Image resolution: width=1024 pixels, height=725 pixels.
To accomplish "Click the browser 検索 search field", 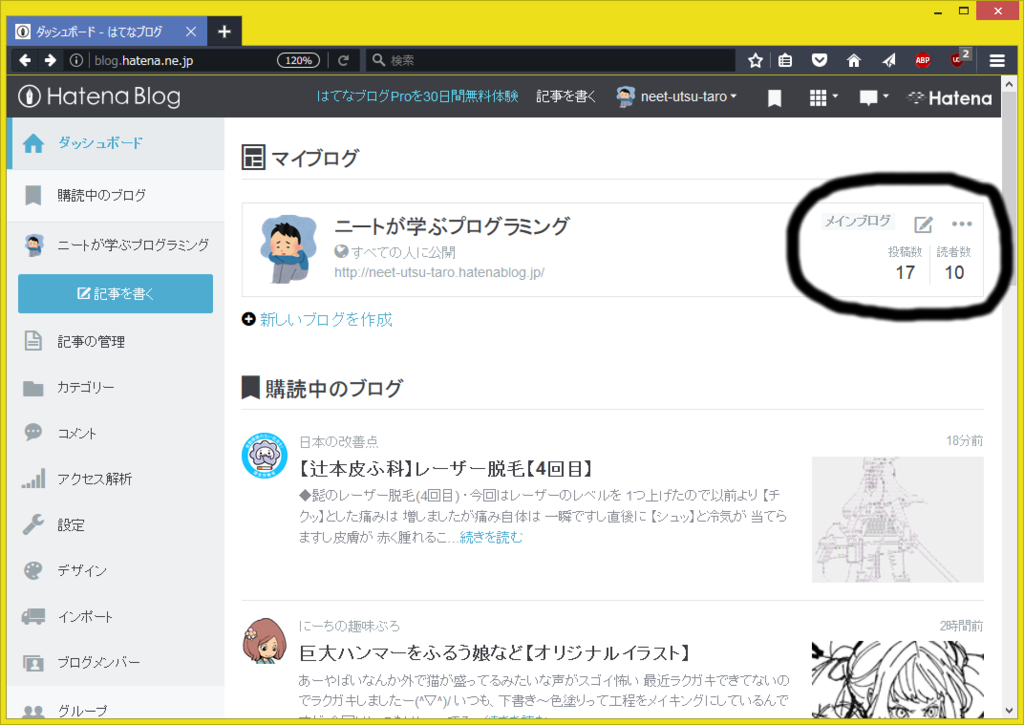I will point(551,61).
